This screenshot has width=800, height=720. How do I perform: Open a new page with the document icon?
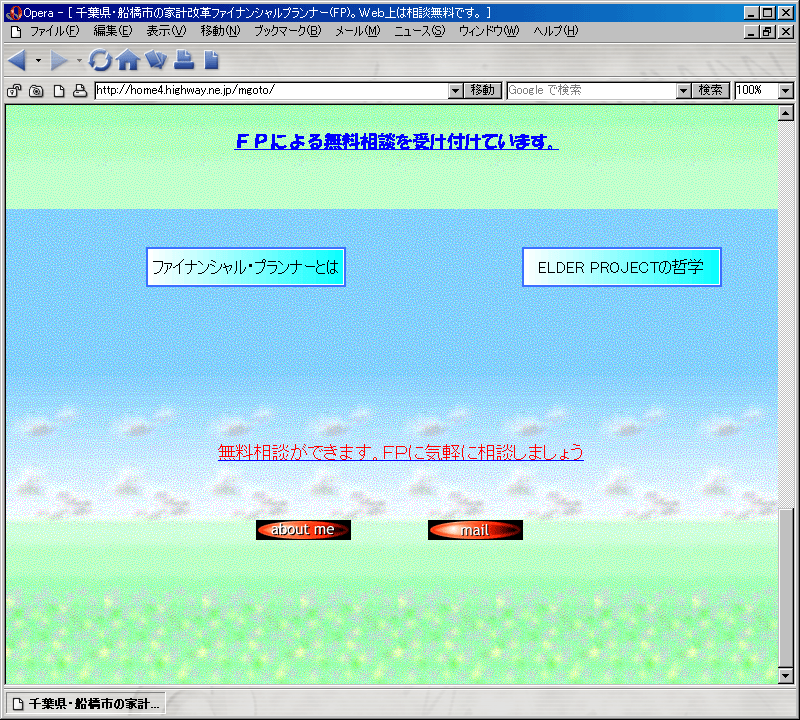pos(211,60)
